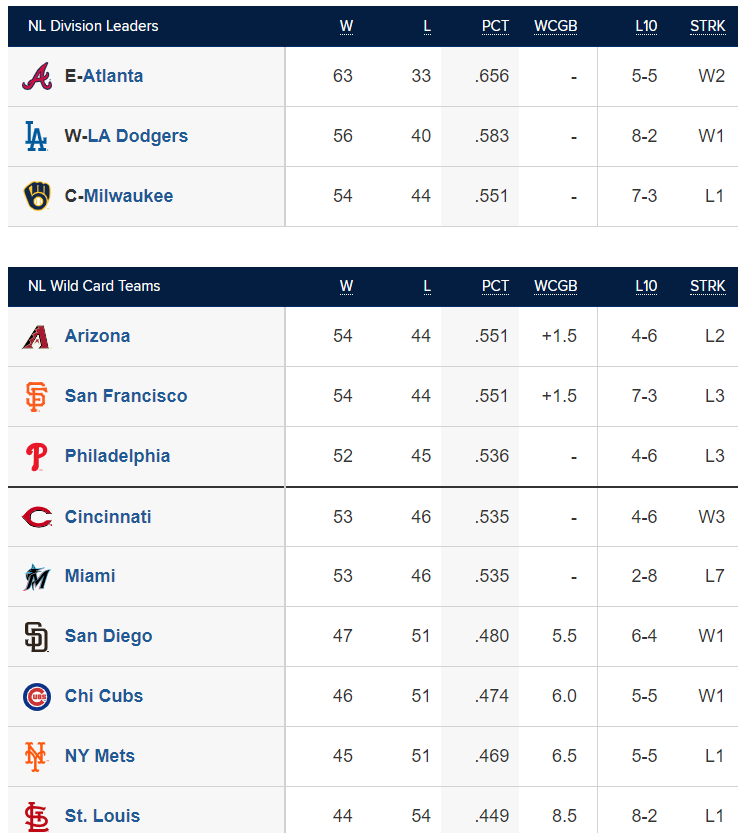
Task: Click the San Diego Padres logo
Action: [37, 636]
